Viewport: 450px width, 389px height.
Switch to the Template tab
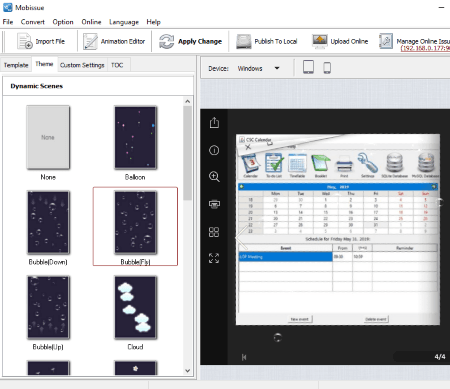[16, 65]
